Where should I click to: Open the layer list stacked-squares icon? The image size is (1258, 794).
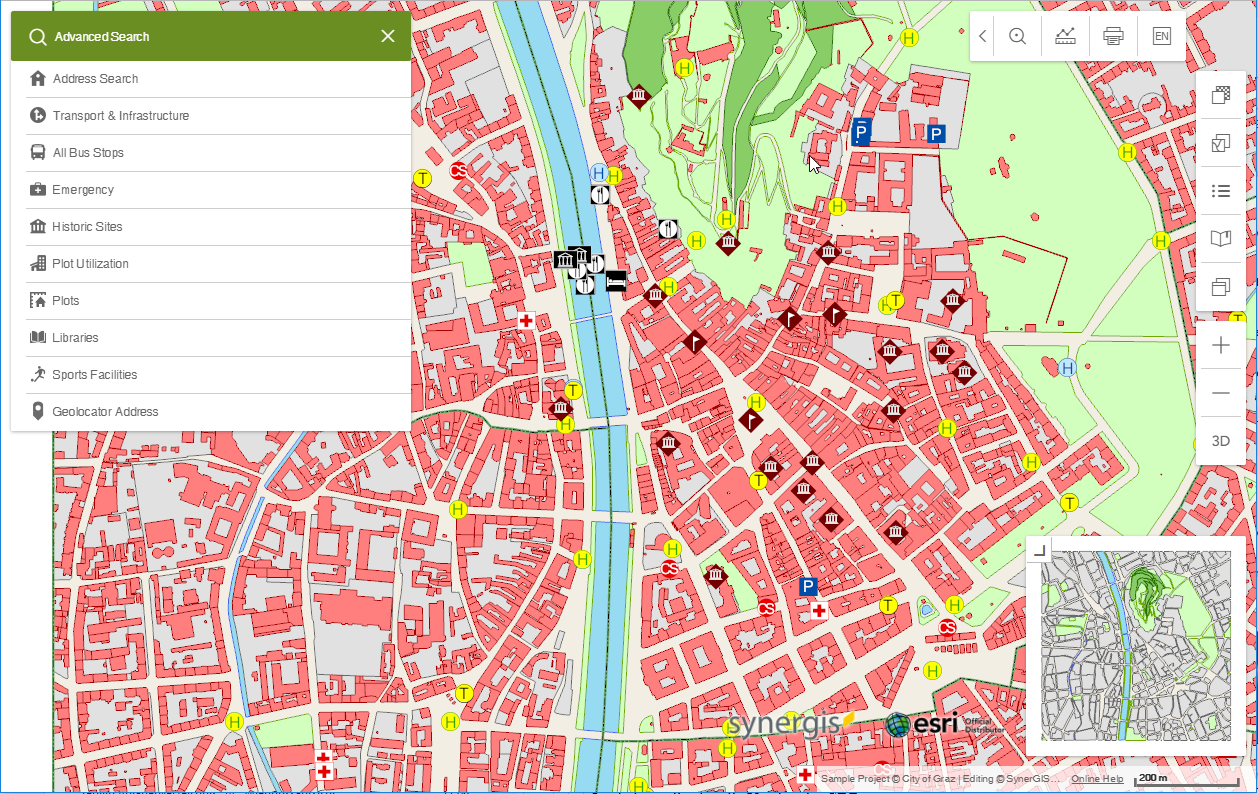[x=1220, y=287]
